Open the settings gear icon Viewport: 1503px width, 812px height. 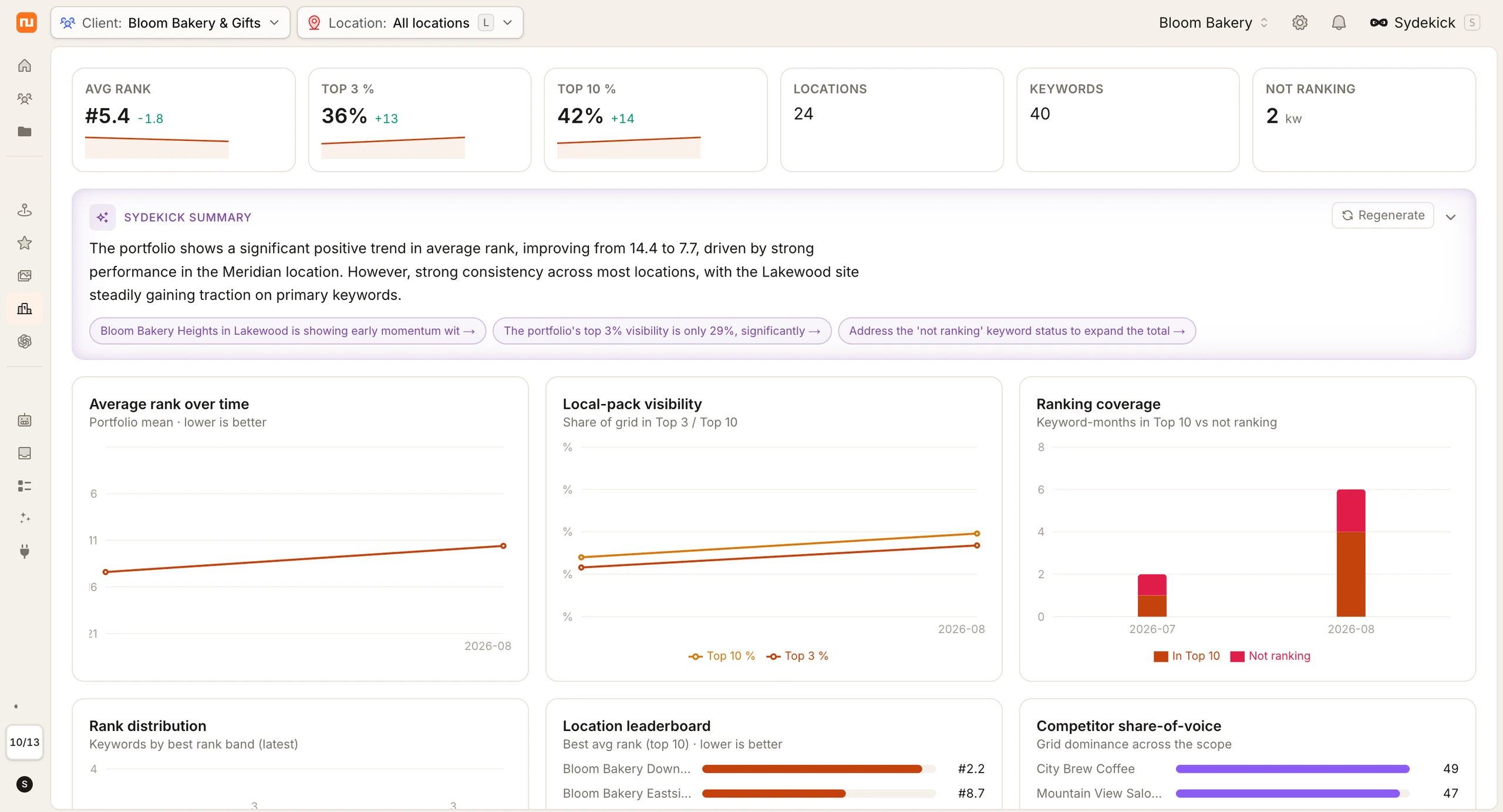pyautogui.click(x=1300, y=22)
